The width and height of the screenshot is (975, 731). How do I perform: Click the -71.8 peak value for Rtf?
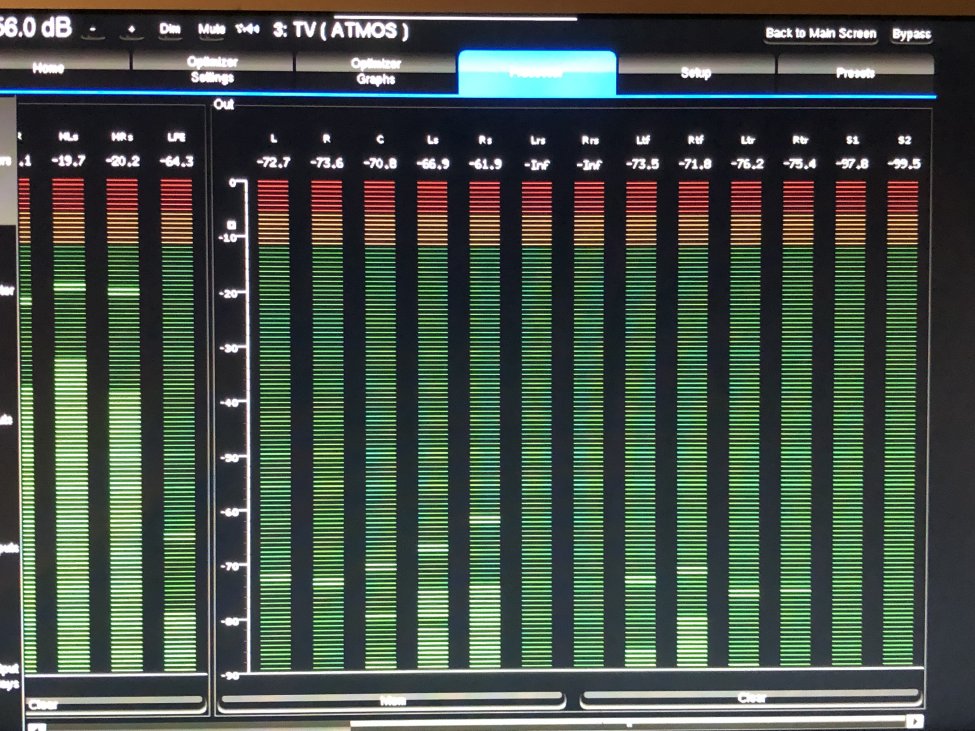click(x=695, y=164)
